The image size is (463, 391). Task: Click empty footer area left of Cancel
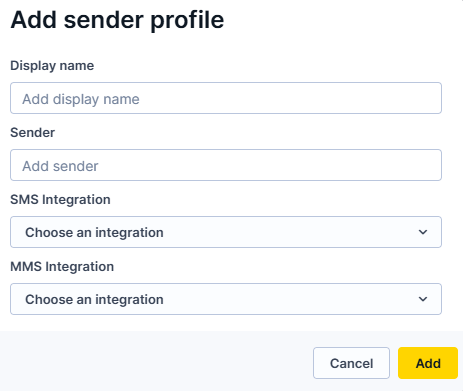tap(157, 363)
